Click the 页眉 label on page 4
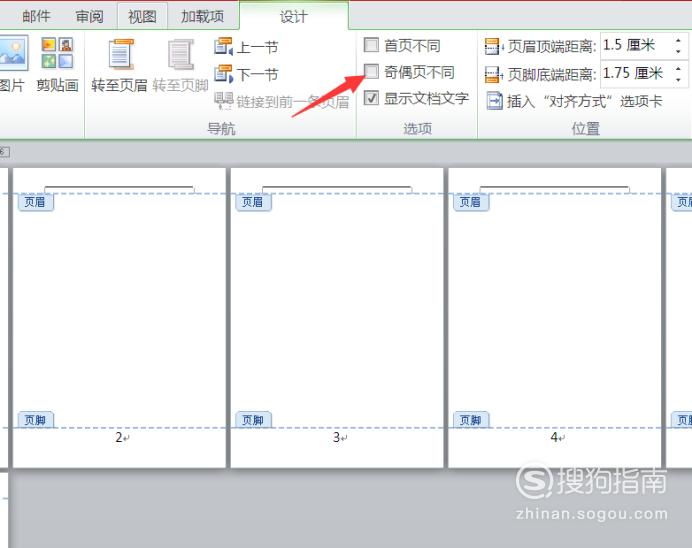 point(471,202)
